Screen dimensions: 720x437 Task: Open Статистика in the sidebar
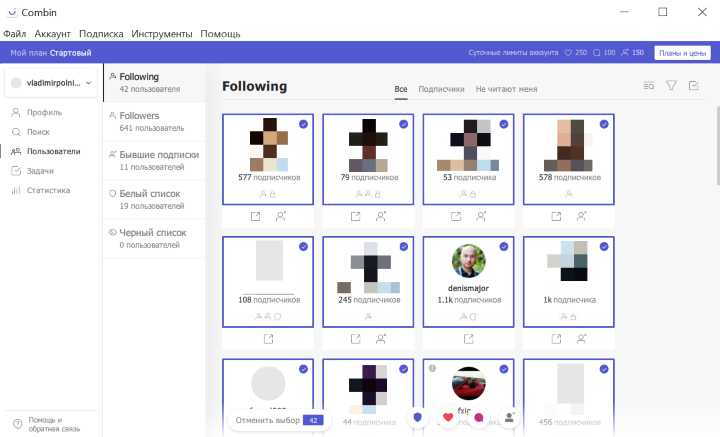48,190
